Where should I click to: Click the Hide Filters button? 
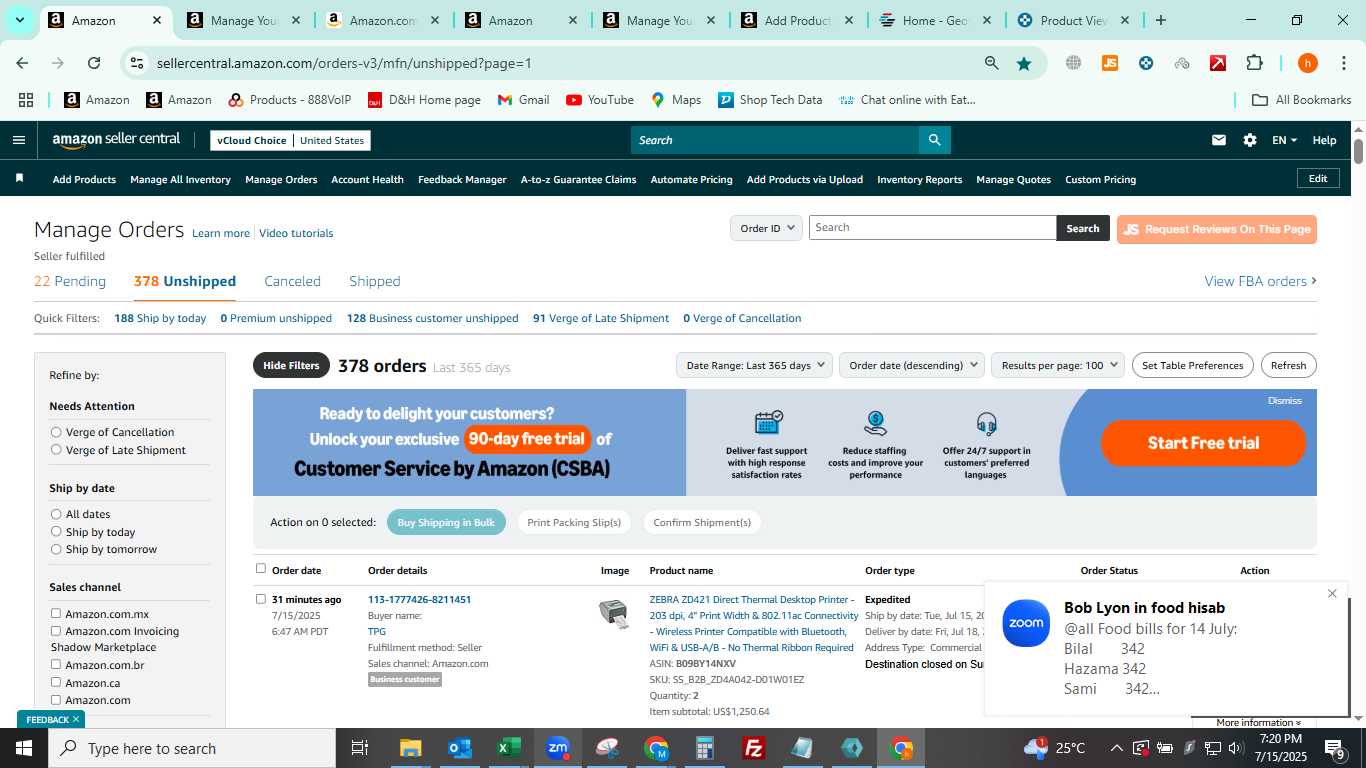(x=291, y=365)
